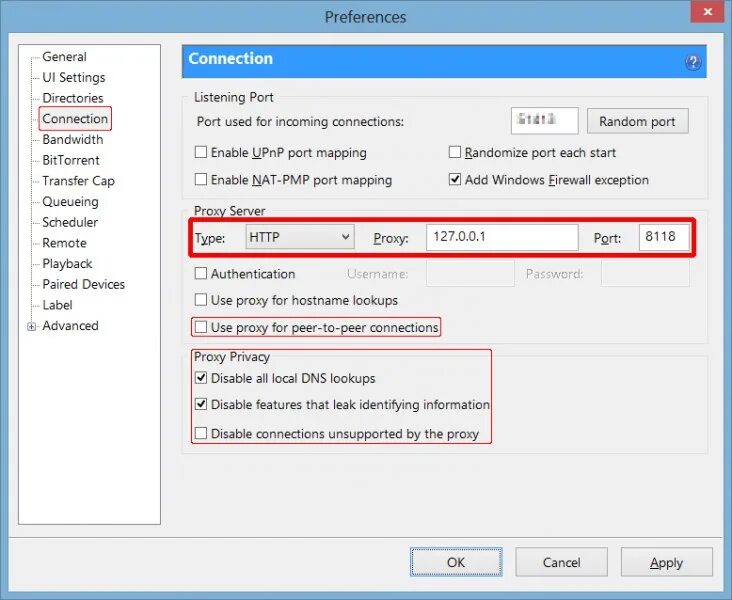Click the proxy Port field
Screen dimensions: 732x600
click(x=664, y=237)
